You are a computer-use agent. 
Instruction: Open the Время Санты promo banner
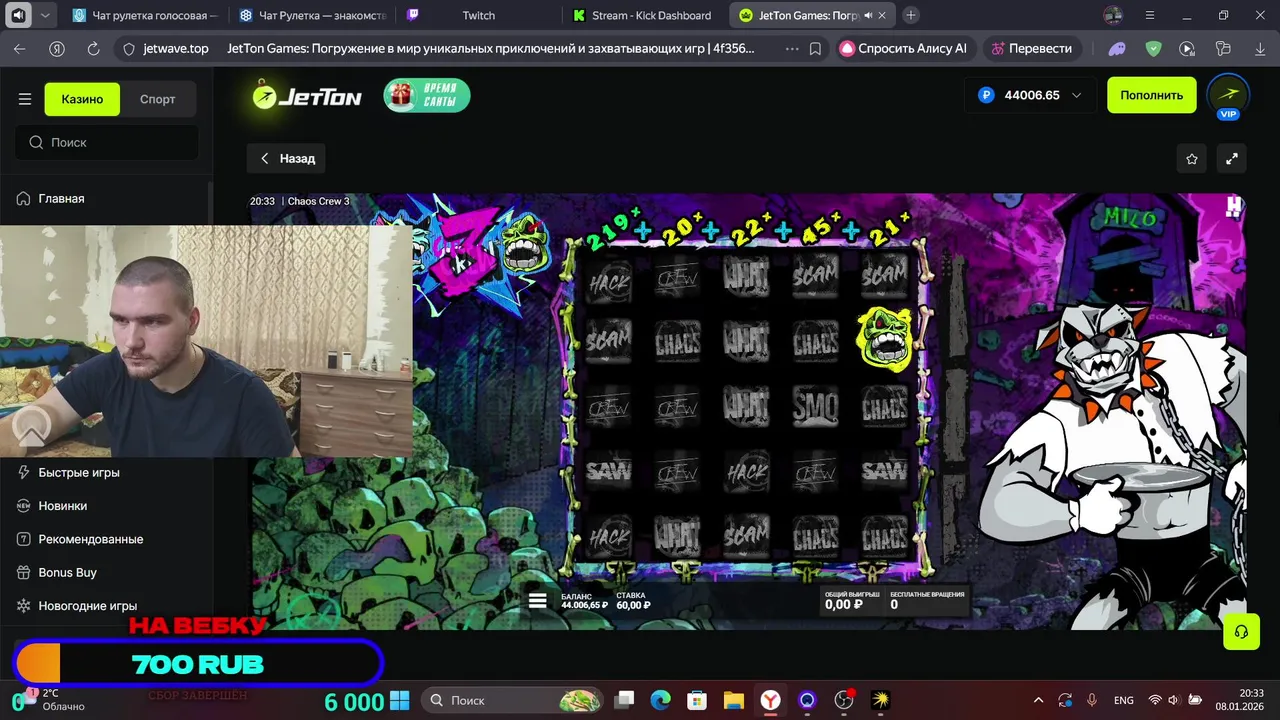point(427,95)
